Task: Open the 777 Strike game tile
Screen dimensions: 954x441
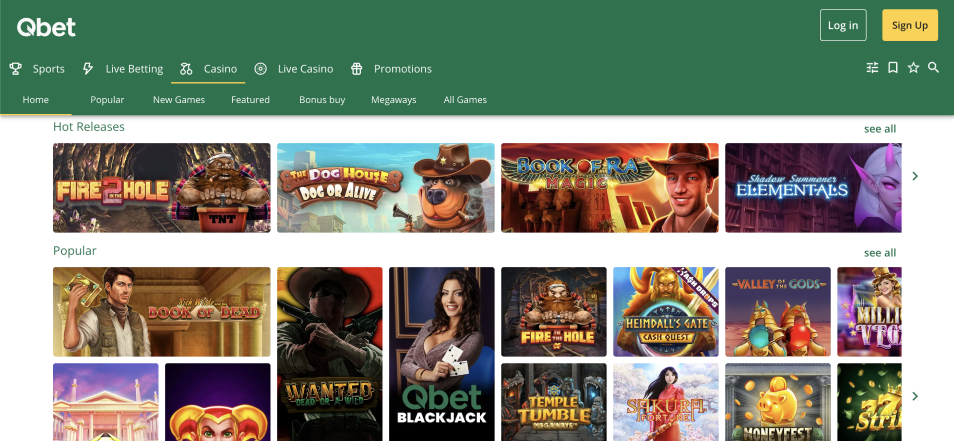Action: coord(869,402)
